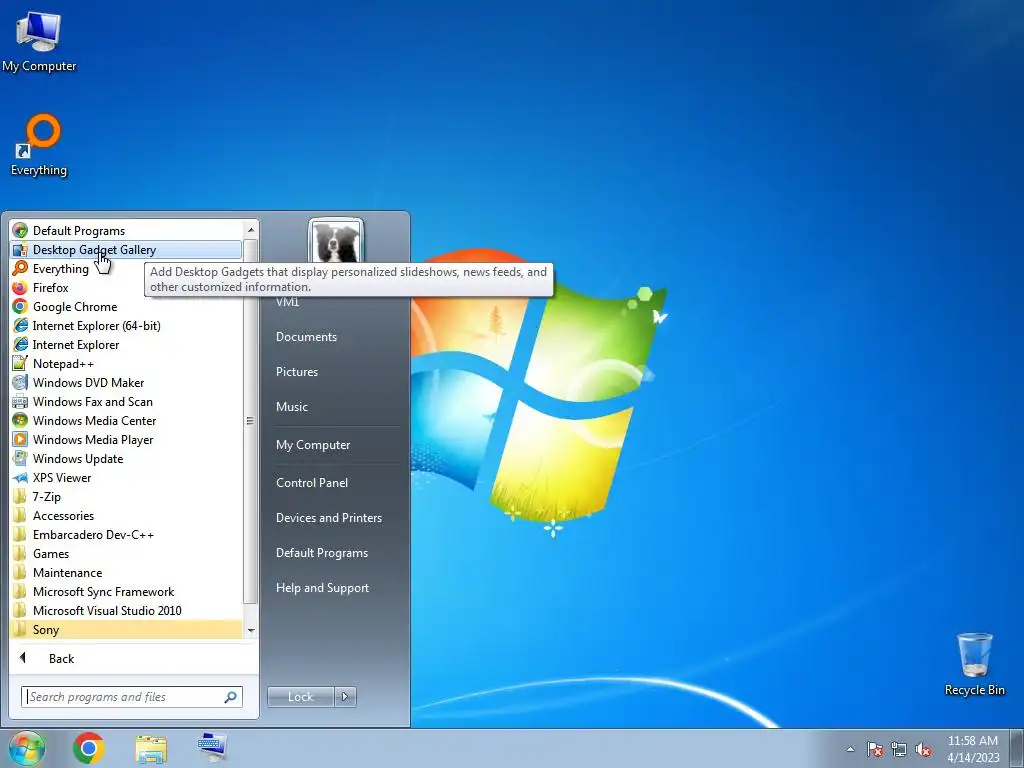Viewport: 1024px width, 768px height.
Task: Open Help and Support
Action: (322, 588)
